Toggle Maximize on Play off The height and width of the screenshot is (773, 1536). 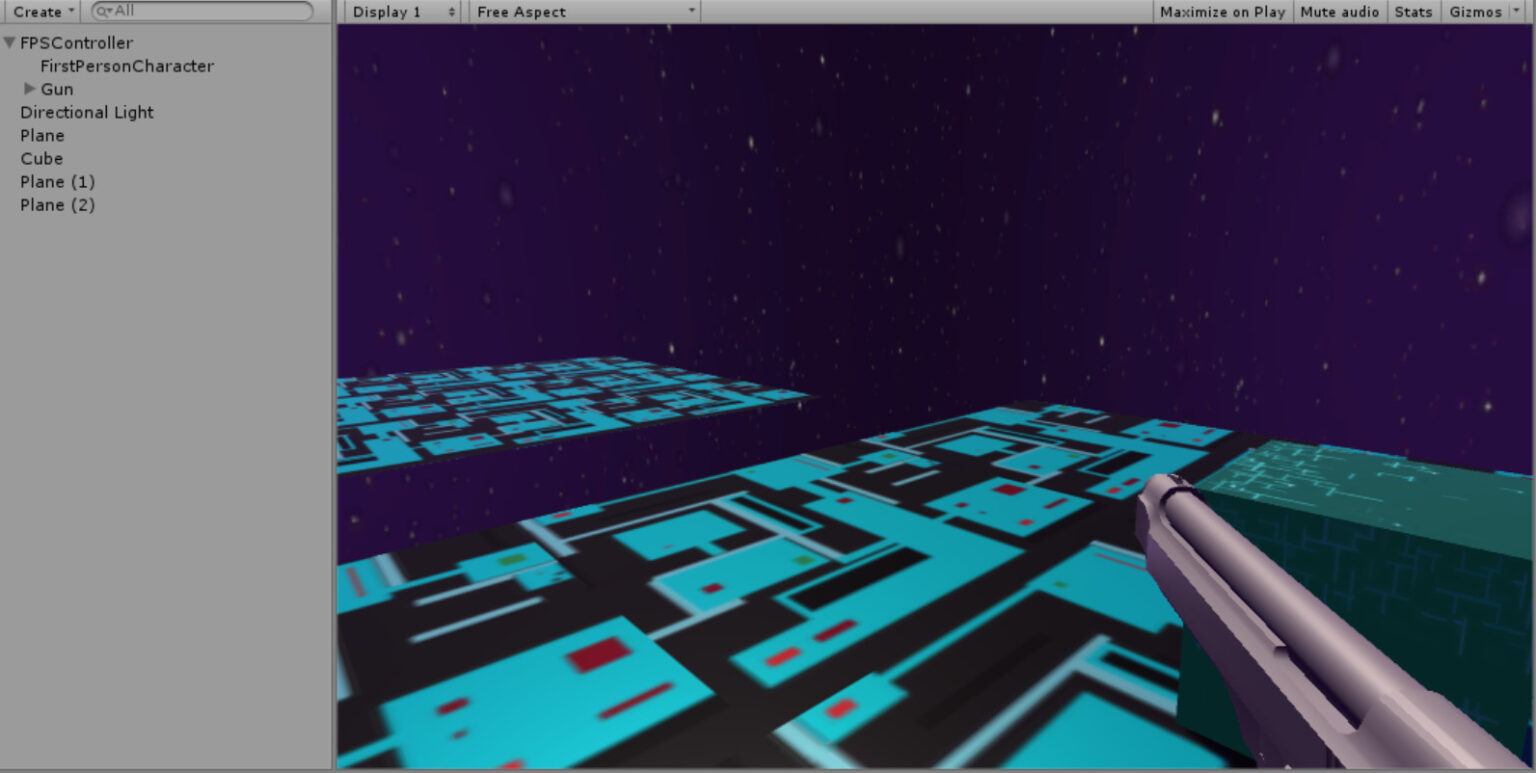(1220, 11)
